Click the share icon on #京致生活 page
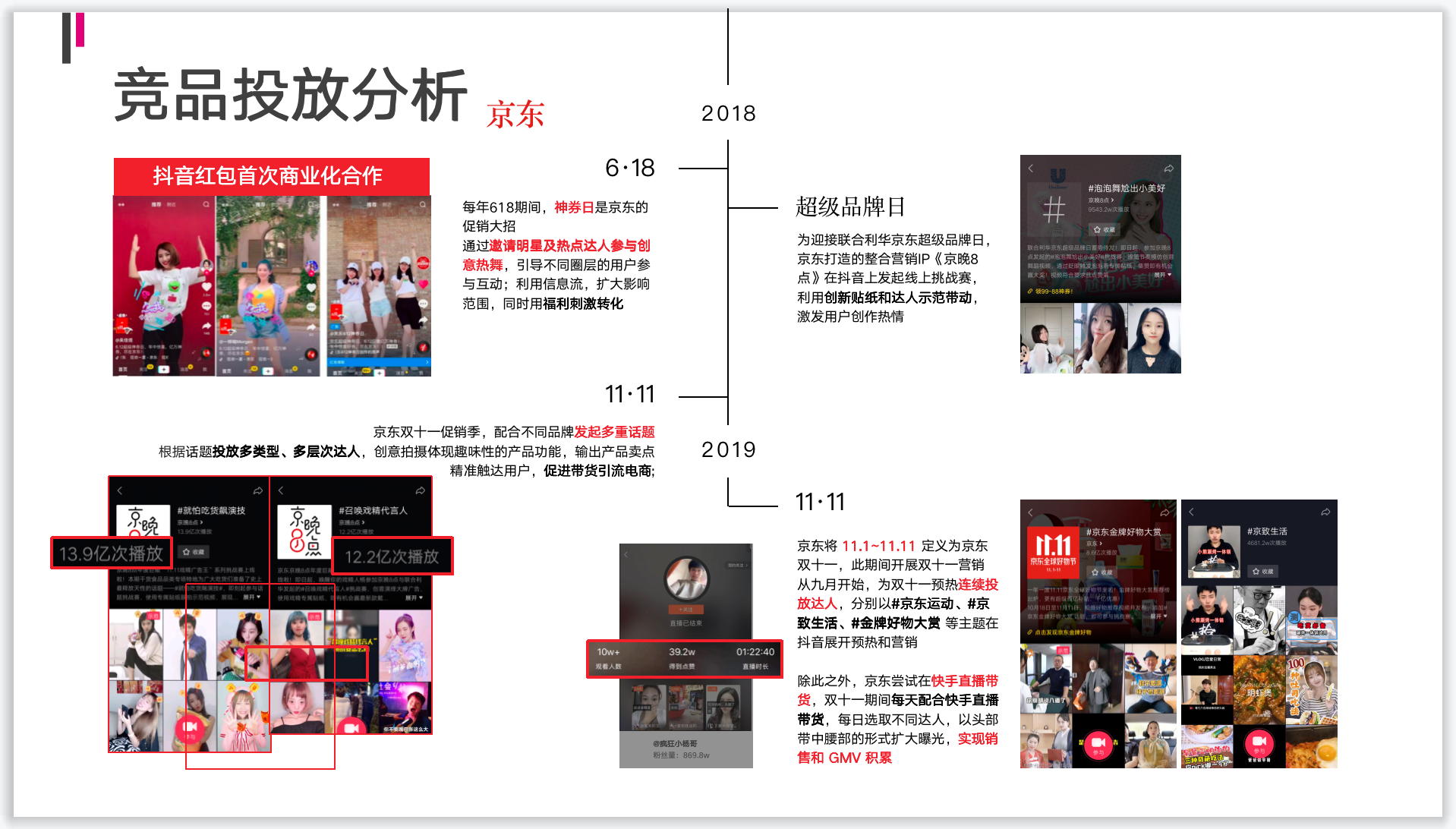1456x829 pixels. (x=1325, y=512)
